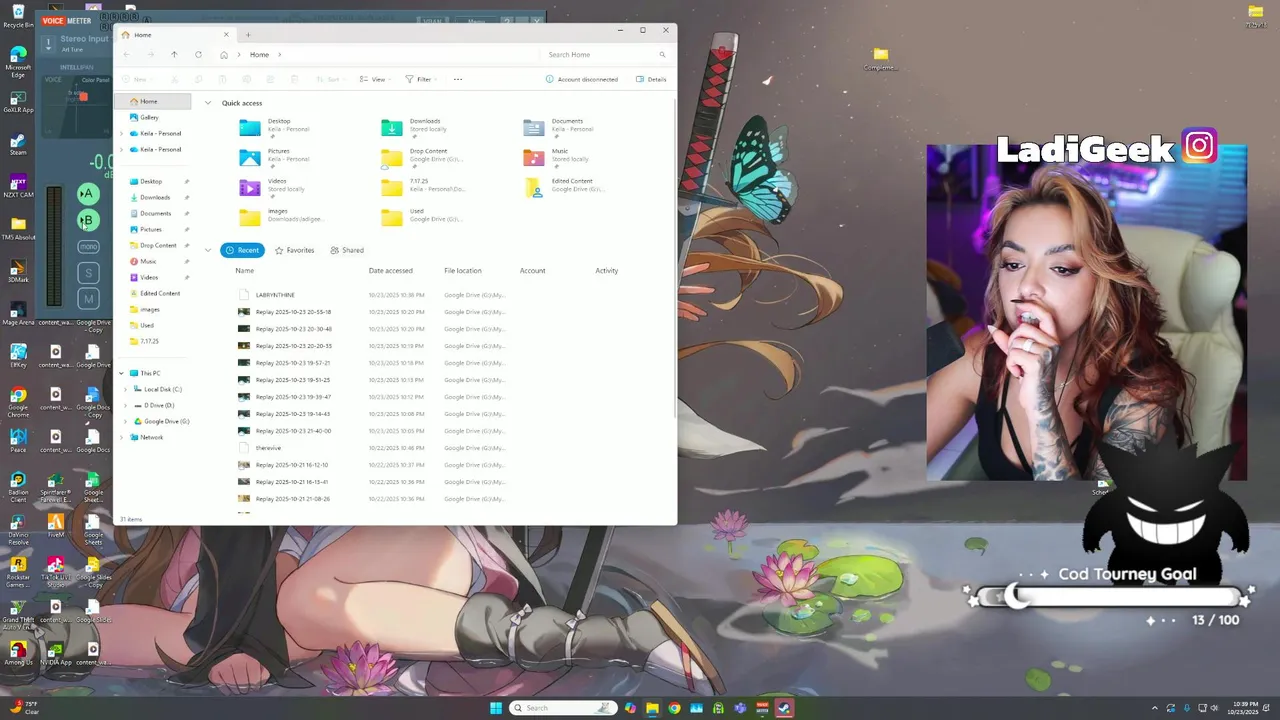Open the Desktop folder in Quick access
This screenshot has width=1280, height=720.
coord(275,127)
